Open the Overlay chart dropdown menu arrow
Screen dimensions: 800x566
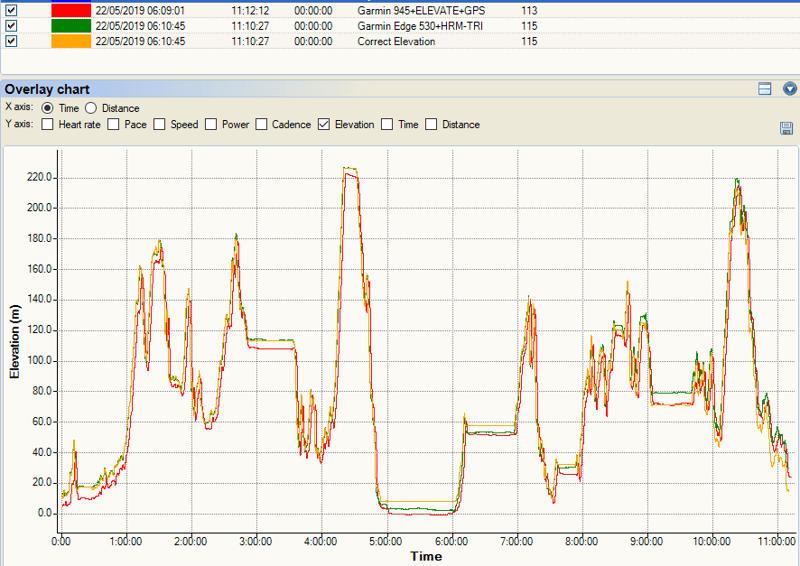point(790,89)
